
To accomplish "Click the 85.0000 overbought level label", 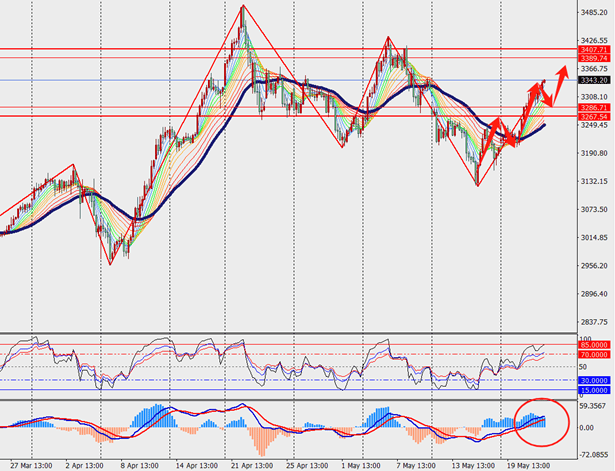I will tap(594, 344).
